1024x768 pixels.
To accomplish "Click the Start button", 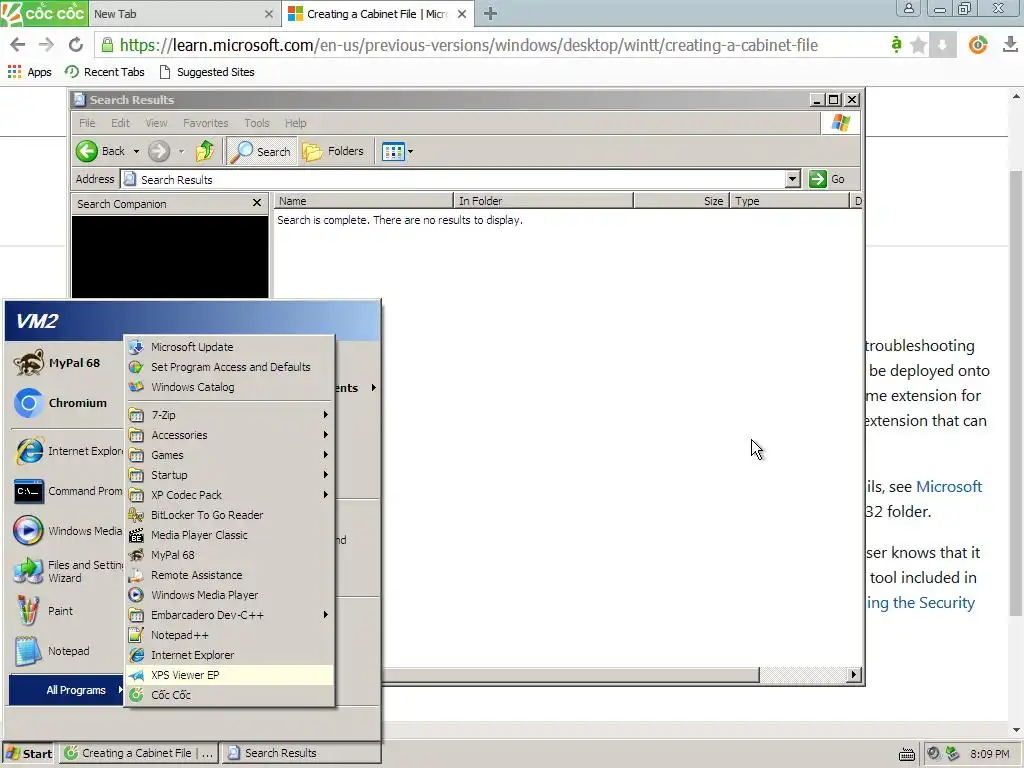I will (29, 754).
